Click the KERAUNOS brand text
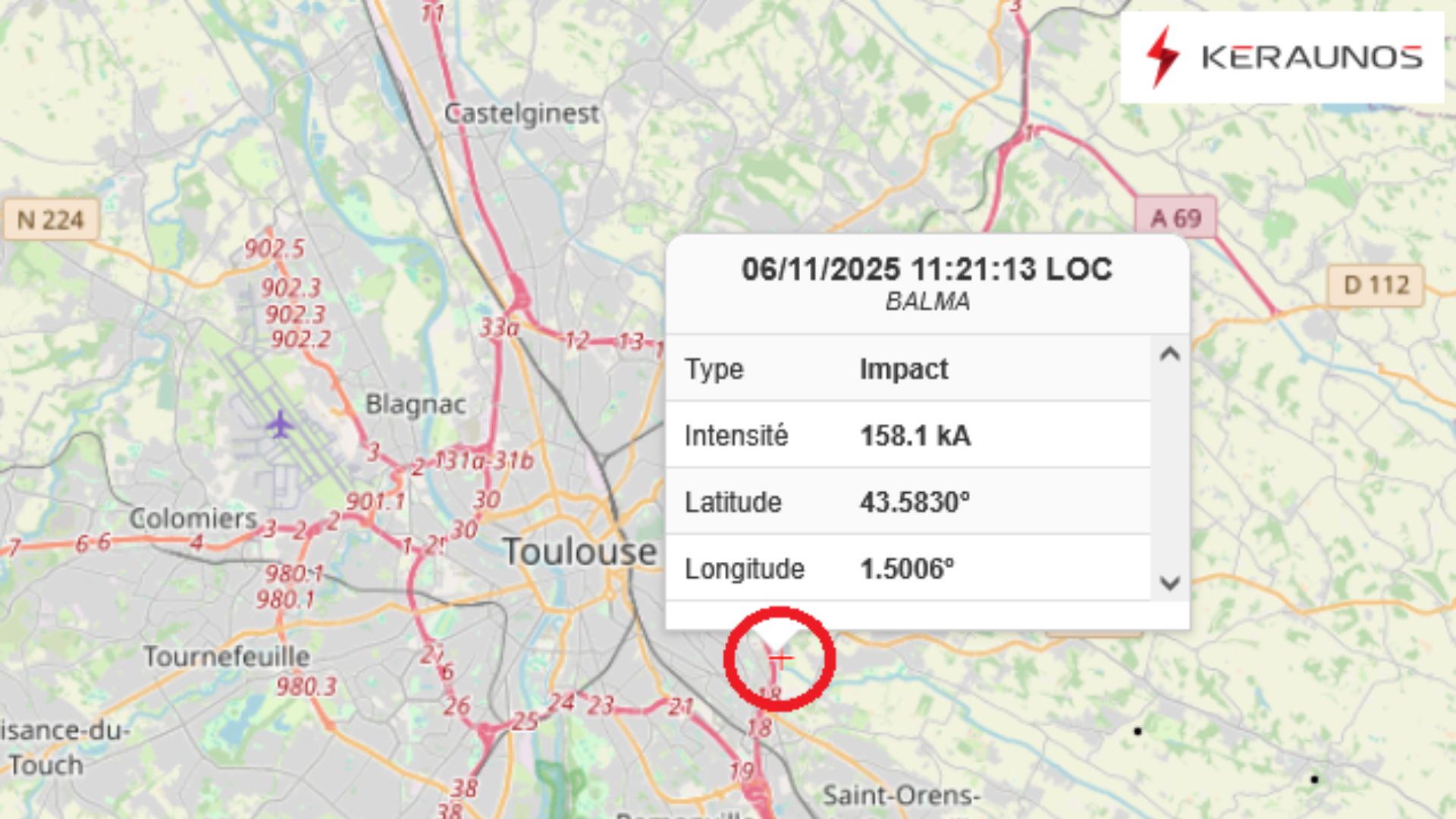Screen dimensions: 1456x819 click(x=1312, y=58)
